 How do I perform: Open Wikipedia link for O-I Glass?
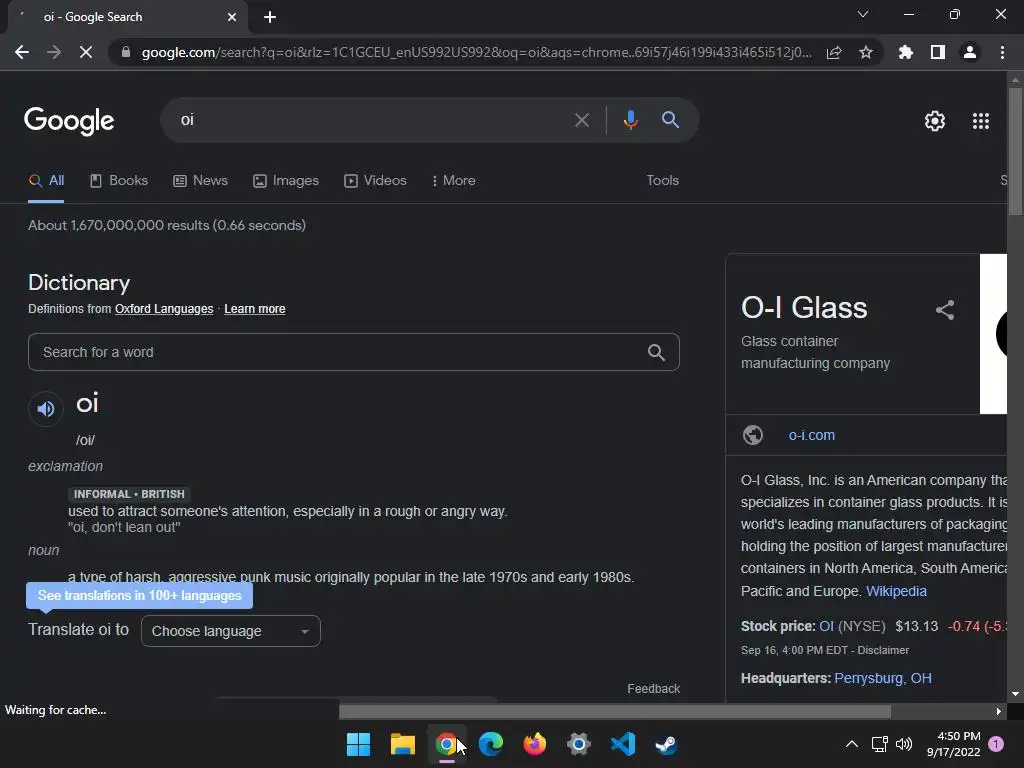pos(896,591)
